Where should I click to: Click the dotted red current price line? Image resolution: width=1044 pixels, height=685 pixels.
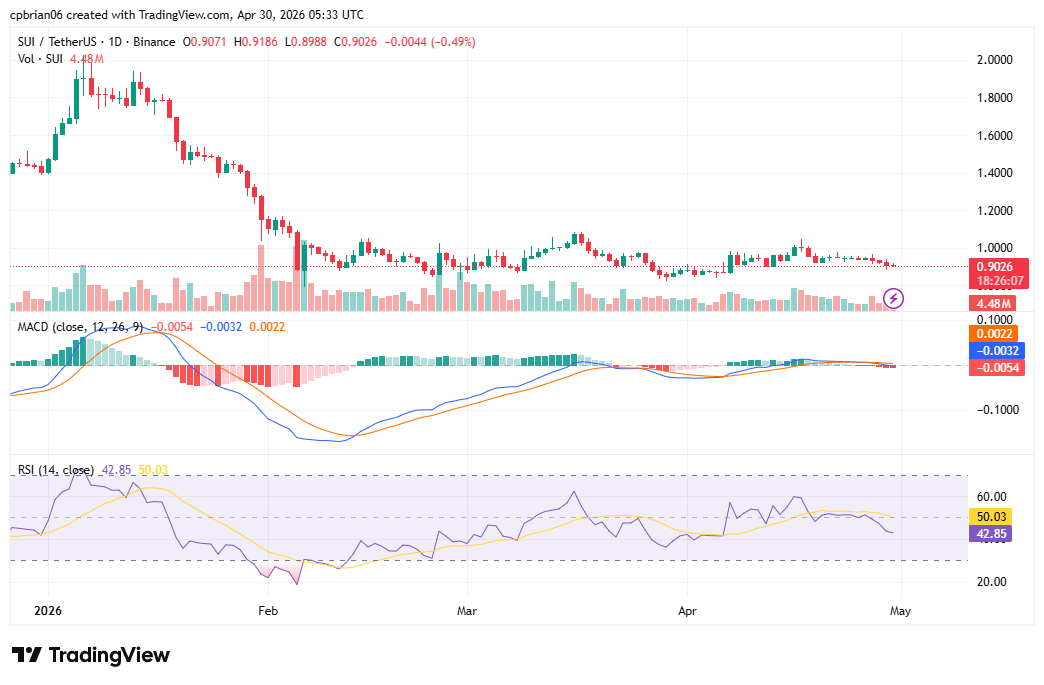(x=500, y=266)
